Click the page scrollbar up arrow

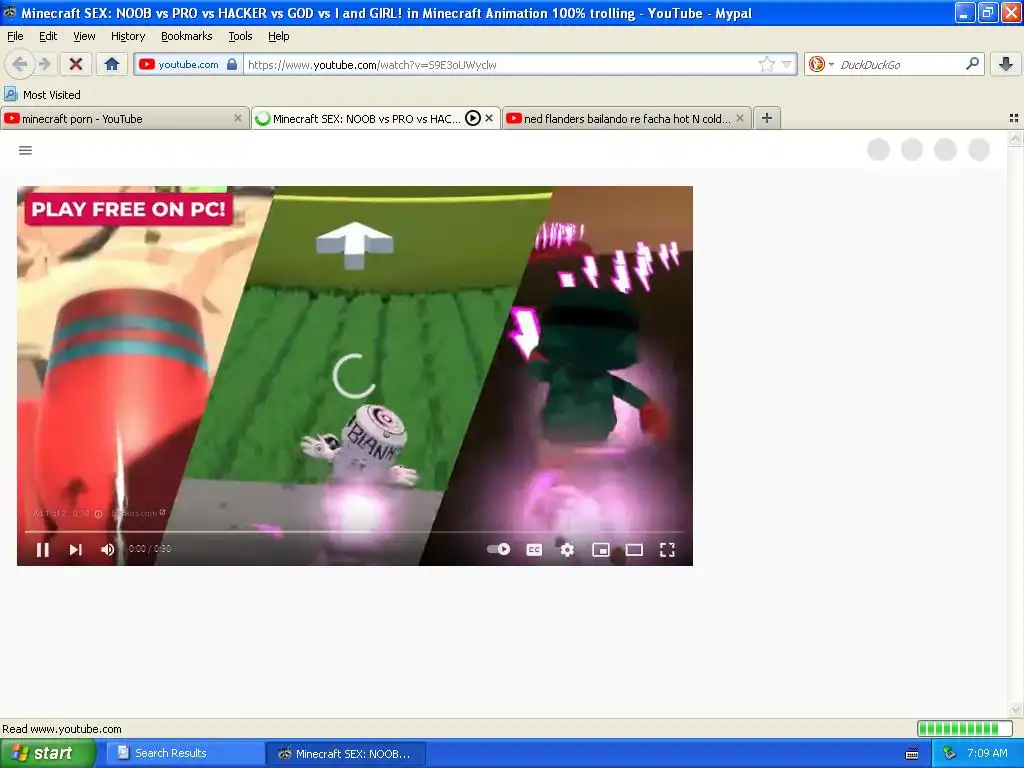point(1015,138)
